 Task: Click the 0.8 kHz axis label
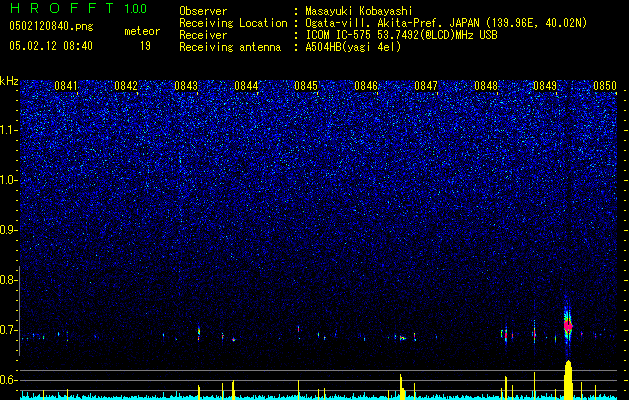coord(9,280)
